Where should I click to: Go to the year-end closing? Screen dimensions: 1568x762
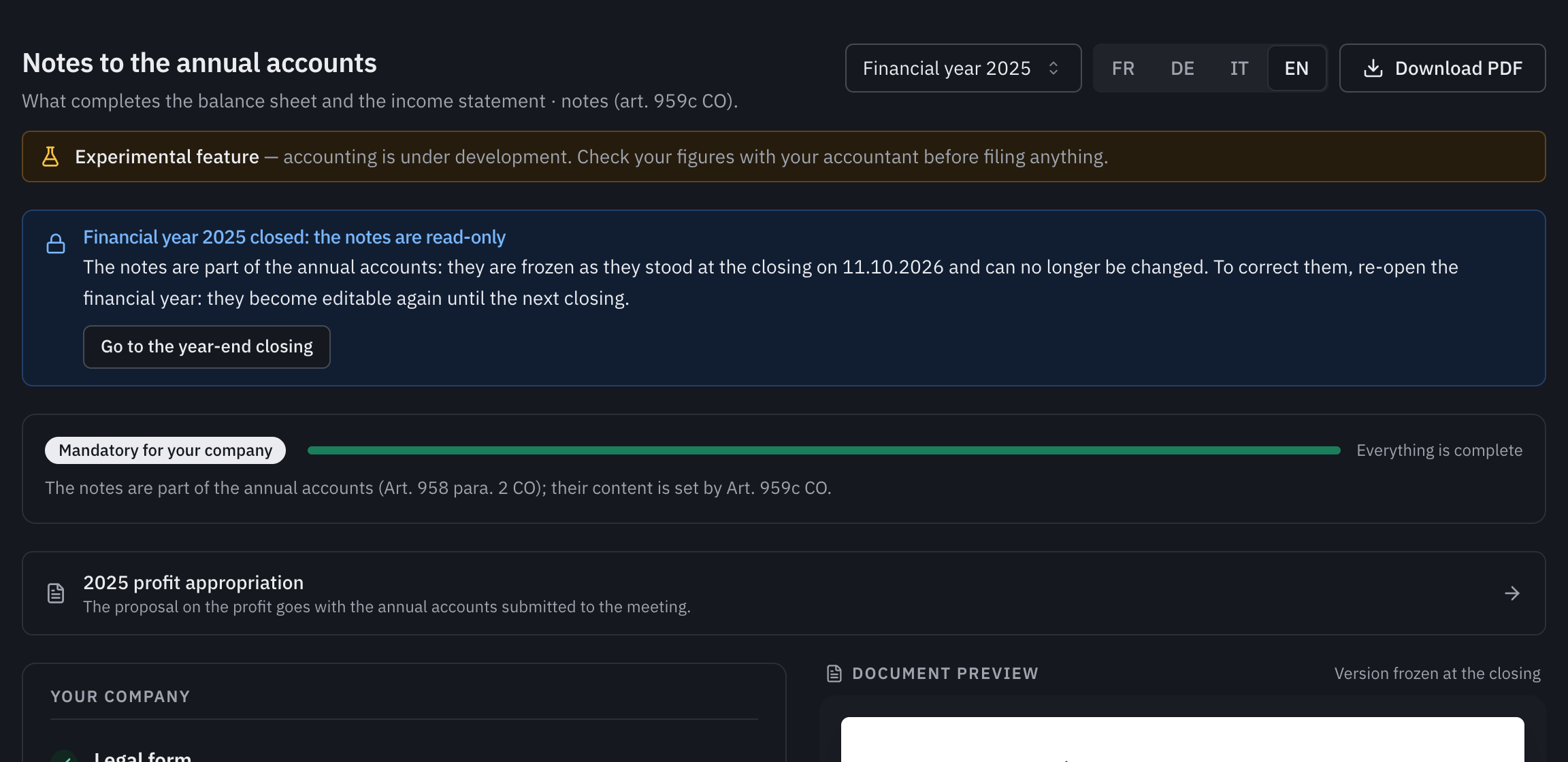[x=206, y=347]
